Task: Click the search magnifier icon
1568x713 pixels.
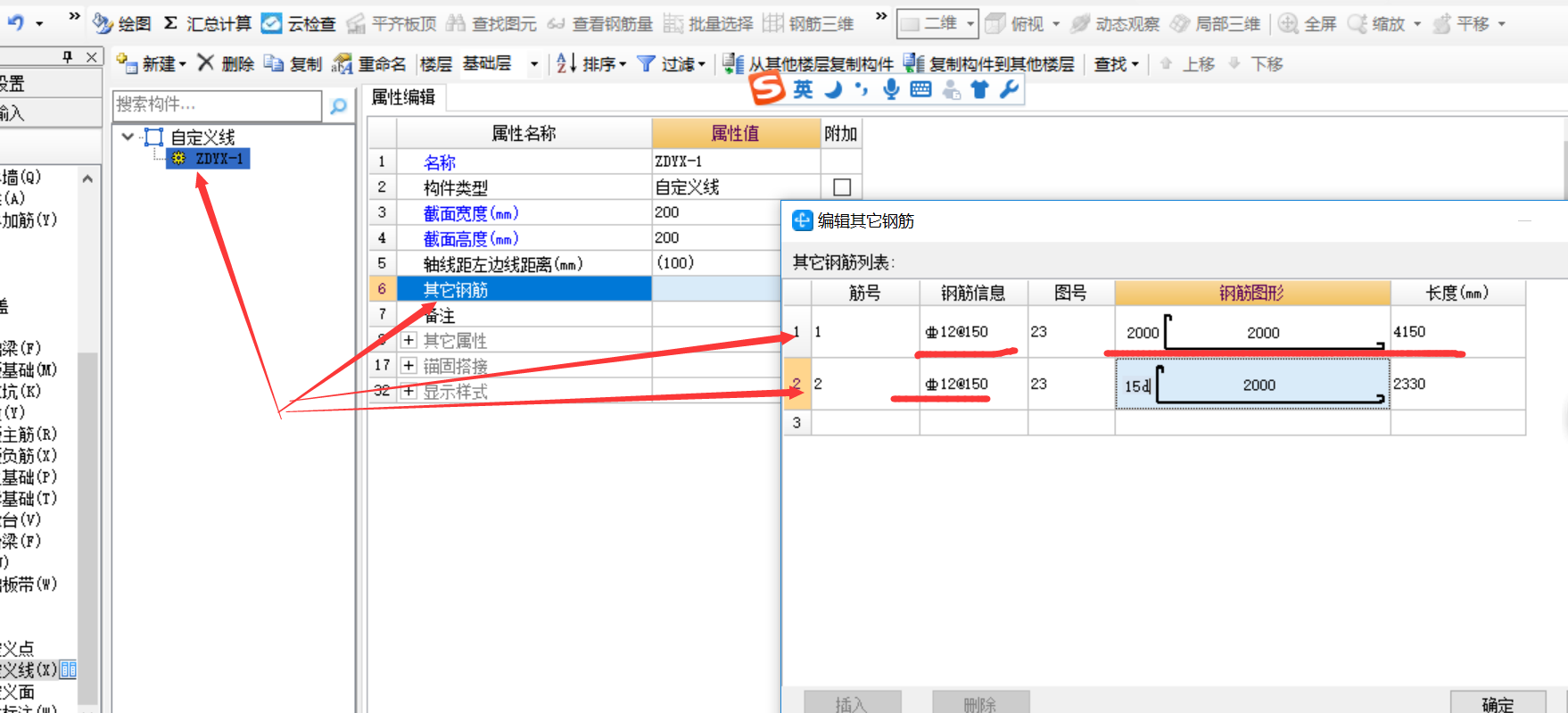Action: tap(338, 106)
